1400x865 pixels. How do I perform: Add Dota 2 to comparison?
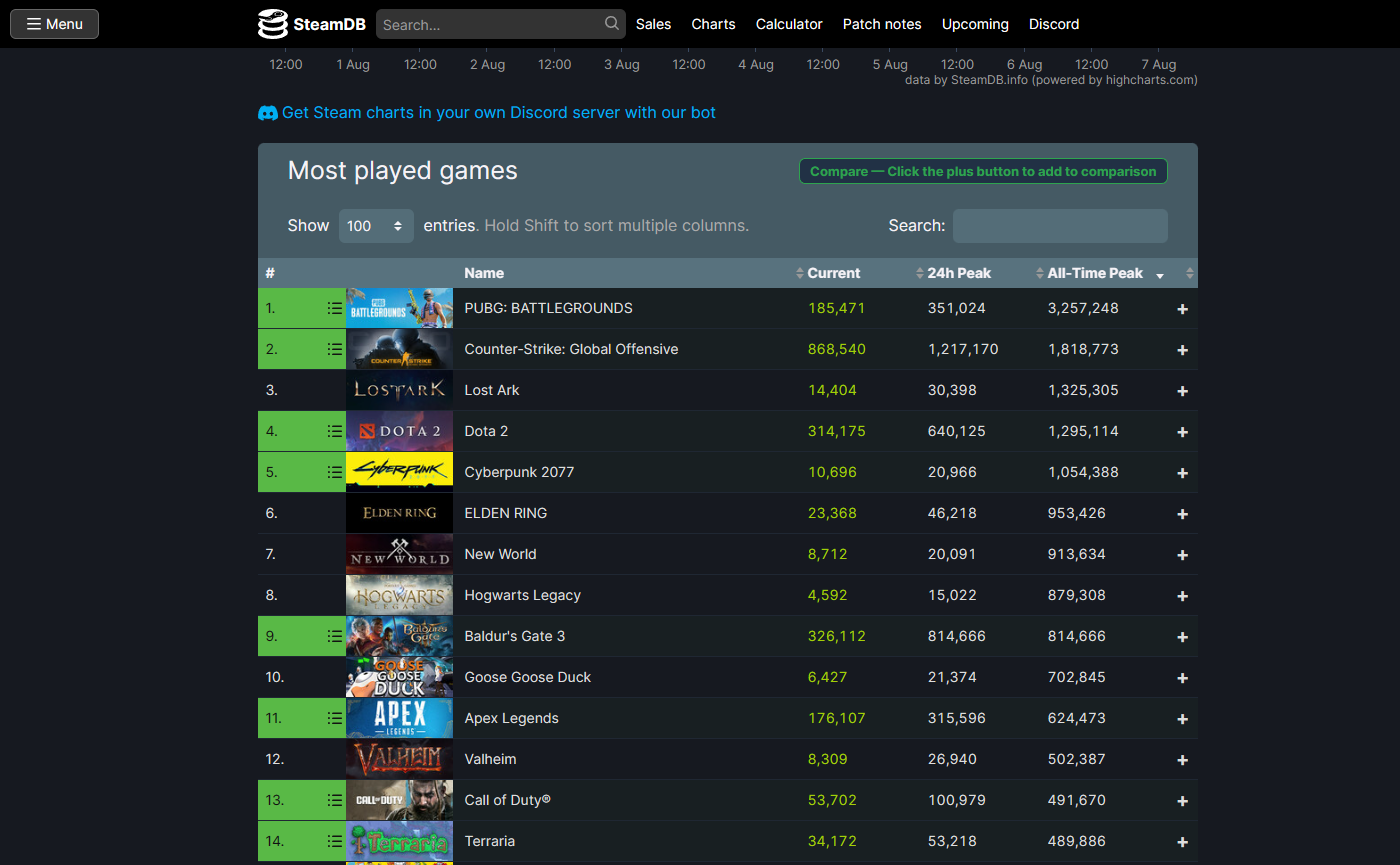1182,432
